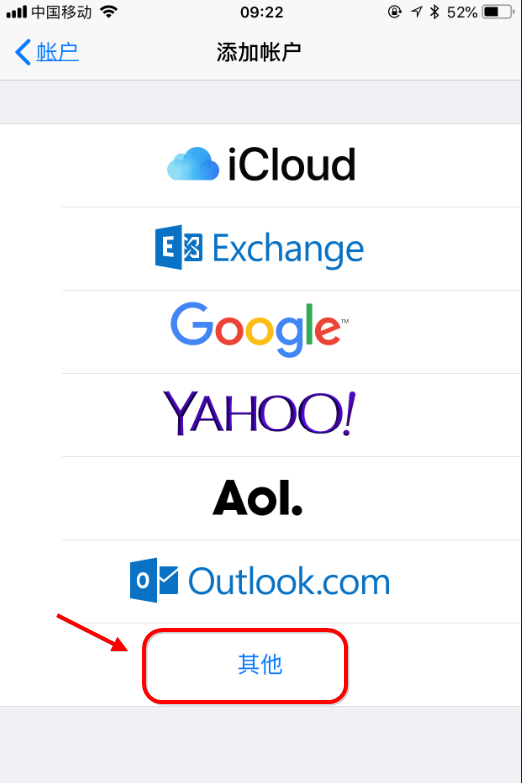Tap the battery indicator icon
The height and width of the screenshot is (783, 522).
(x=498, y=11)
